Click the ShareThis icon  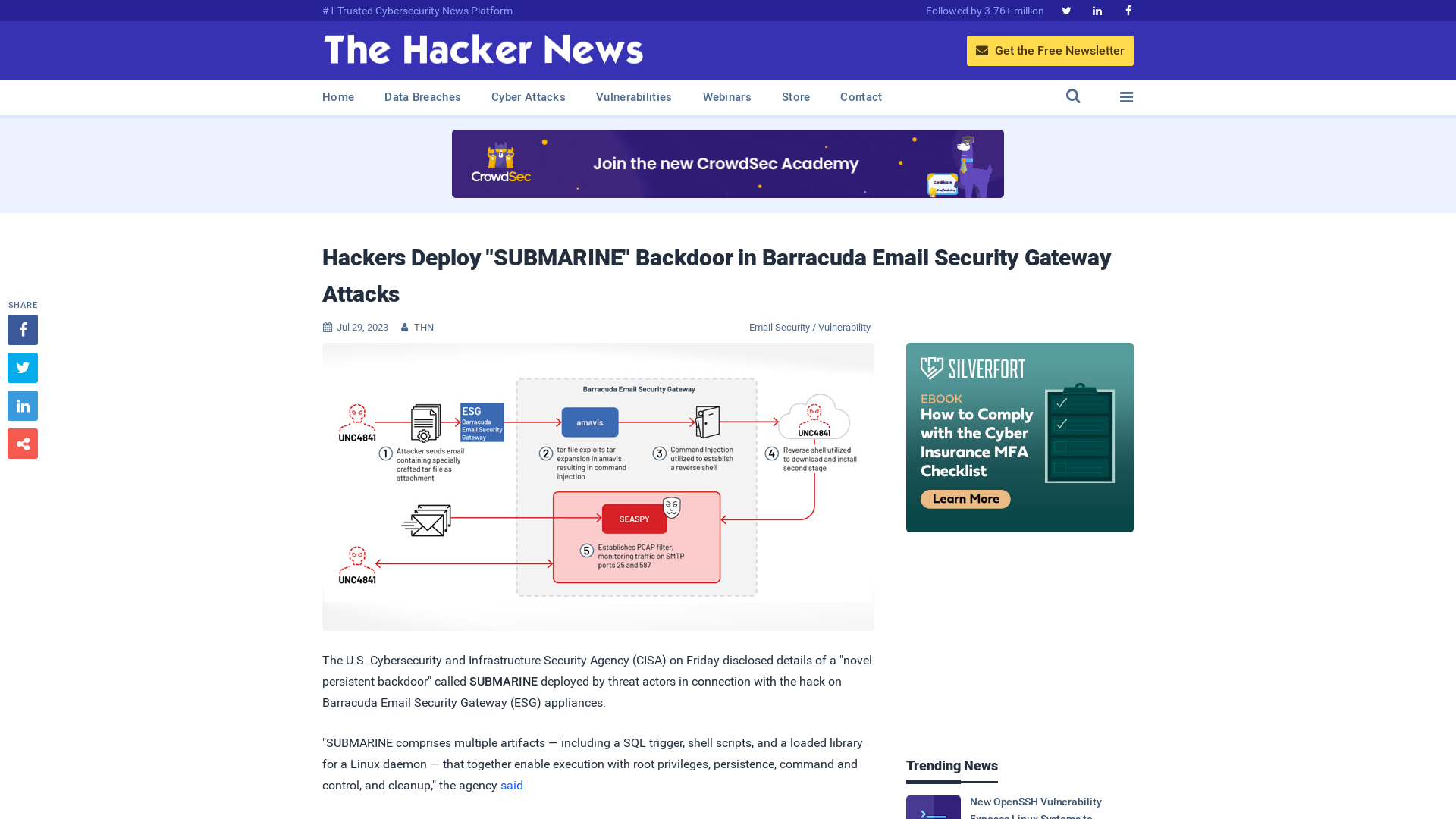pyautogui.click(x=23, y=444)
